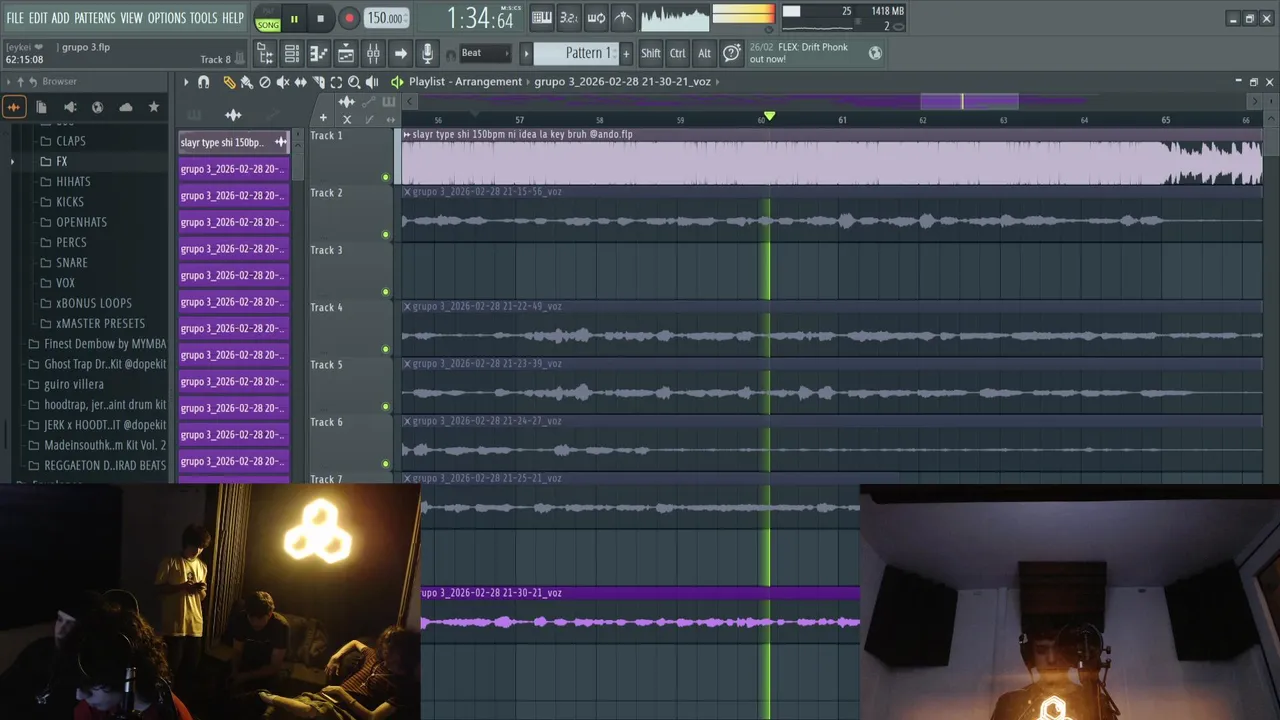Toggle the metronome icon
Image resolution: width=1280 pixels, height=720 pixels.
[622, 18]
